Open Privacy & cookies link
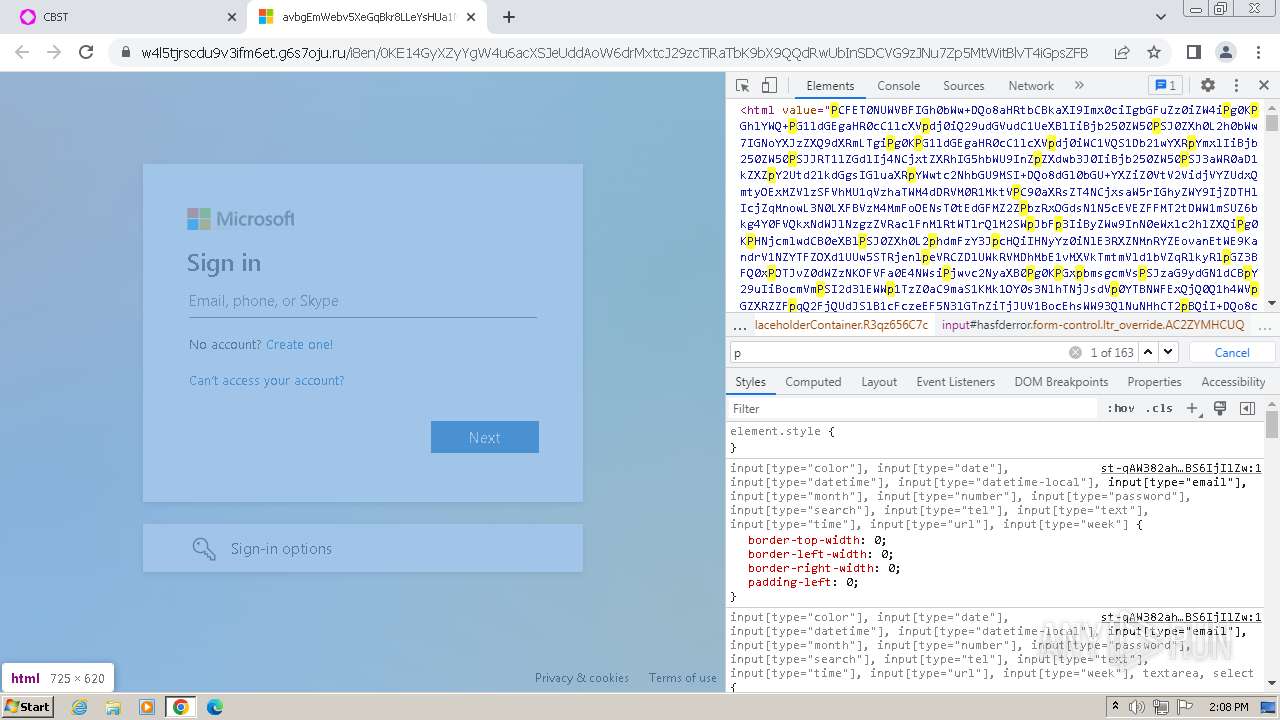 582,677
